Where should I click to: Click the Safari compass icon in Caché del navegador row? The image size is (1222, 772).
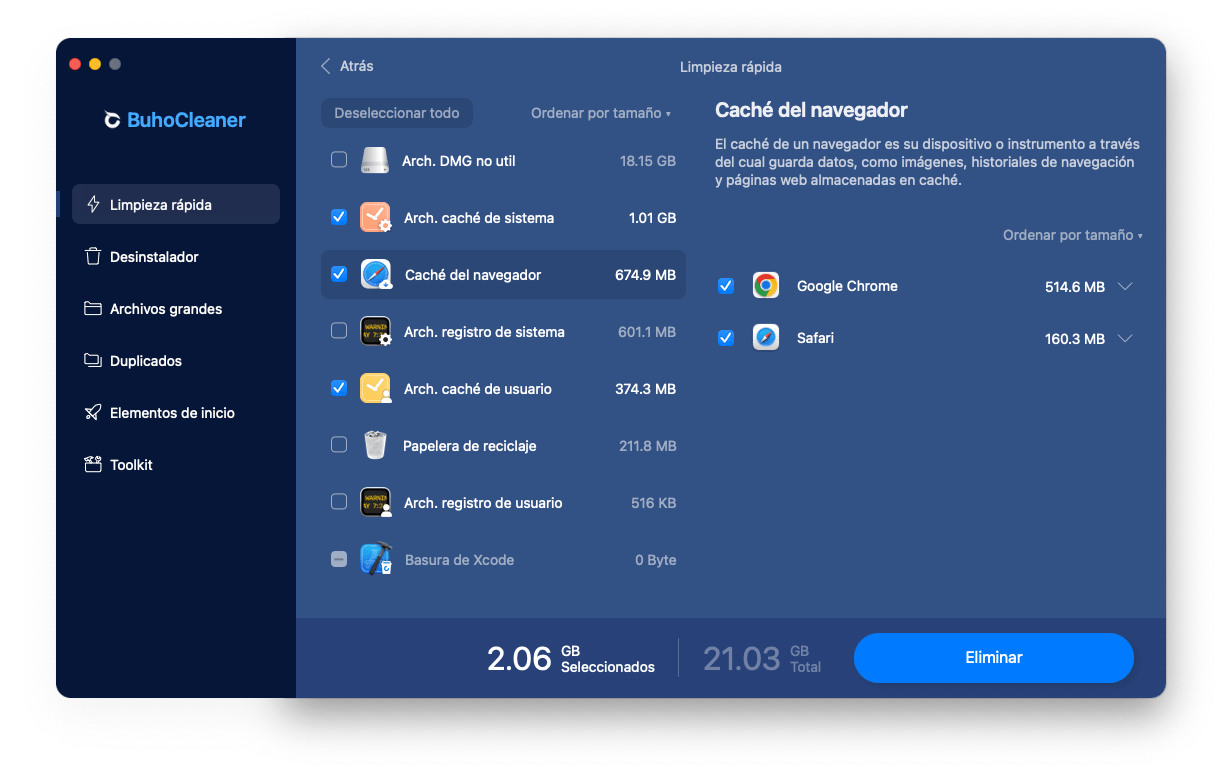(x=376, y=274)
